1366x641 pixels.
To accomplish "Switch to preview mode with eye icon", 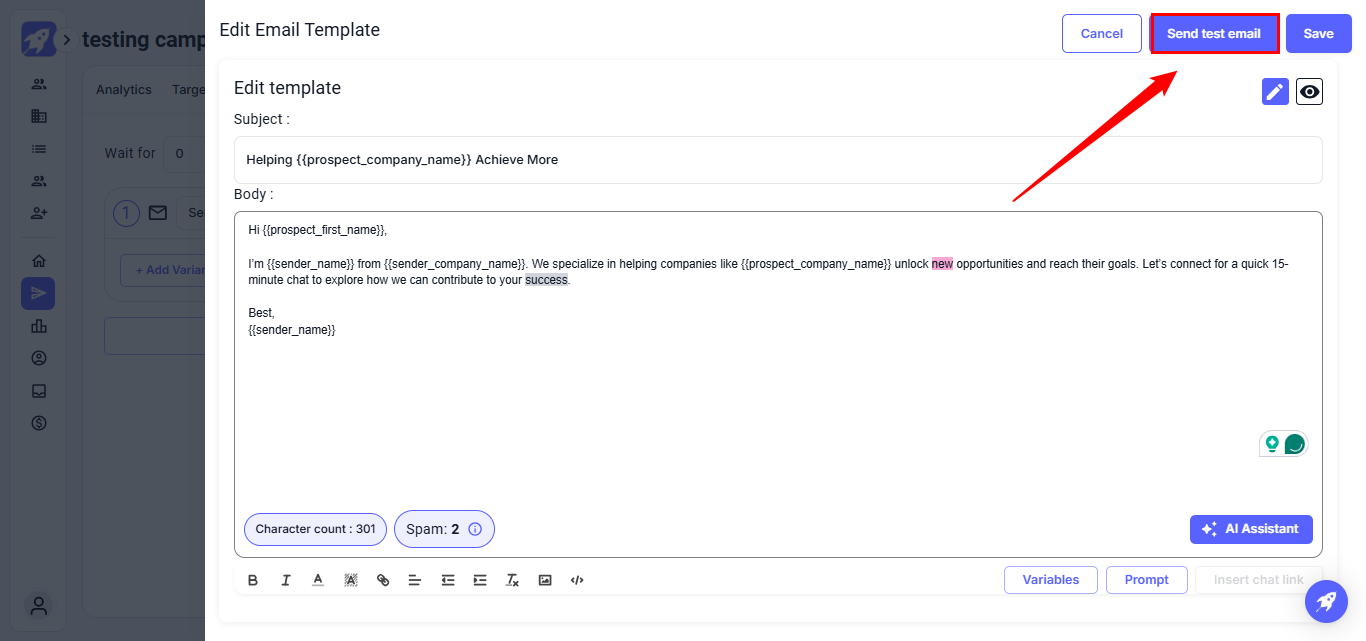I will click(x=1309, y=92).
